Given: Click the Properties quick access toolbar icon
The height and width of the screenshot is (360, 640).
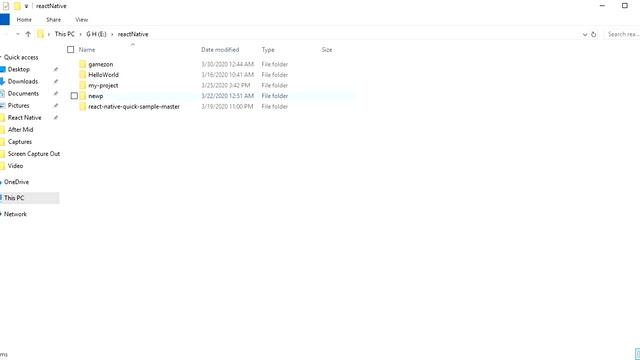Looking at the screenshot, I should (6, 6).
